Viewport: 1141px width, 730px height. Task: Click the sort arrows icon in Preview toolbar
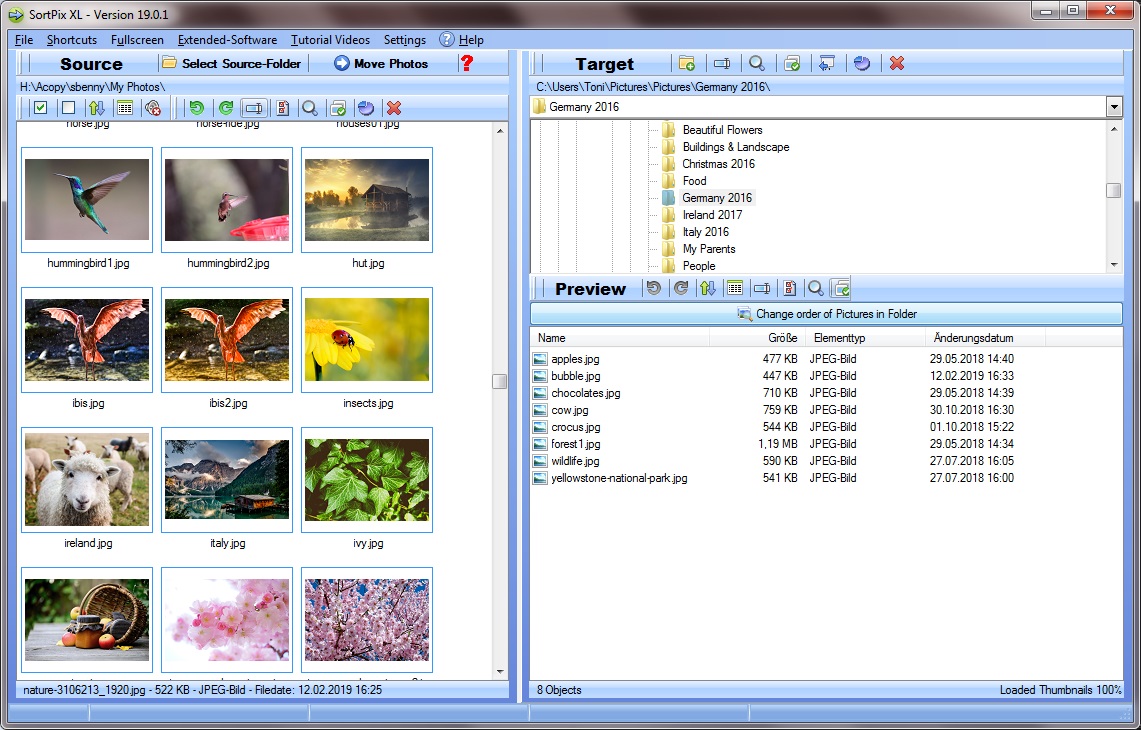coord(708,288)
